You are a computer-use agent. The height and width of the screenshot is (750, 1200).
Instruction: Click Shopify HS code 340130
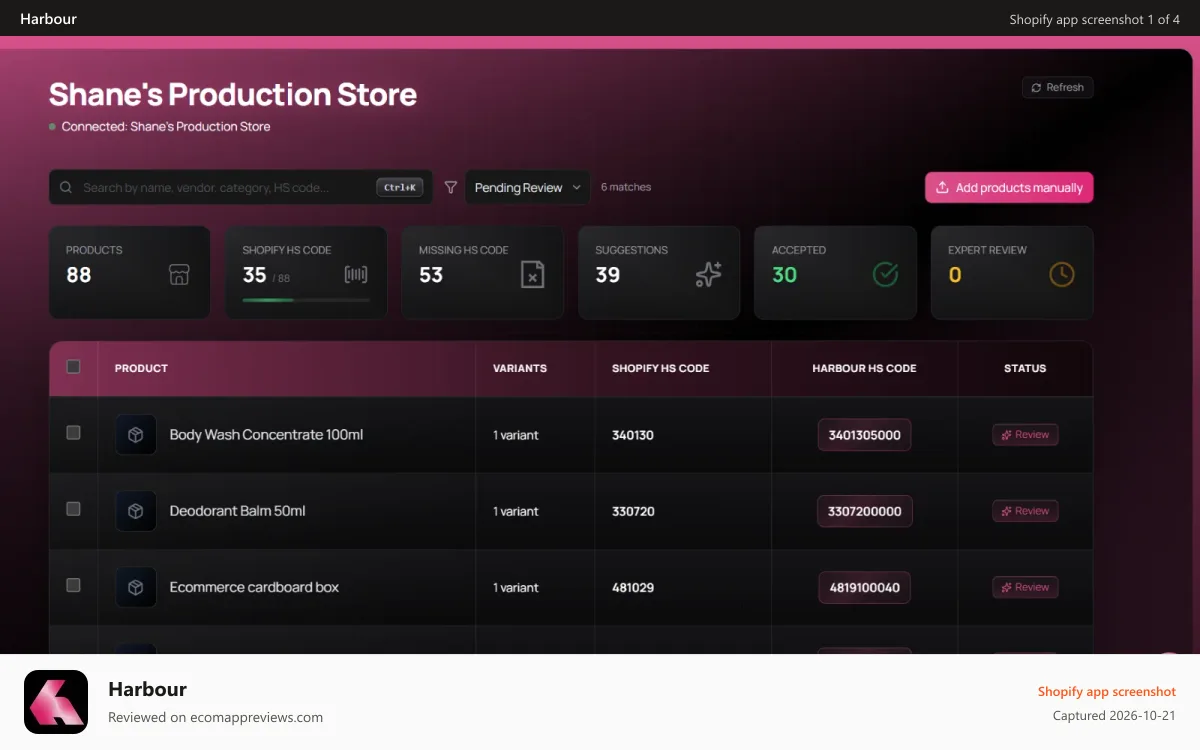(x=633, y=435)
